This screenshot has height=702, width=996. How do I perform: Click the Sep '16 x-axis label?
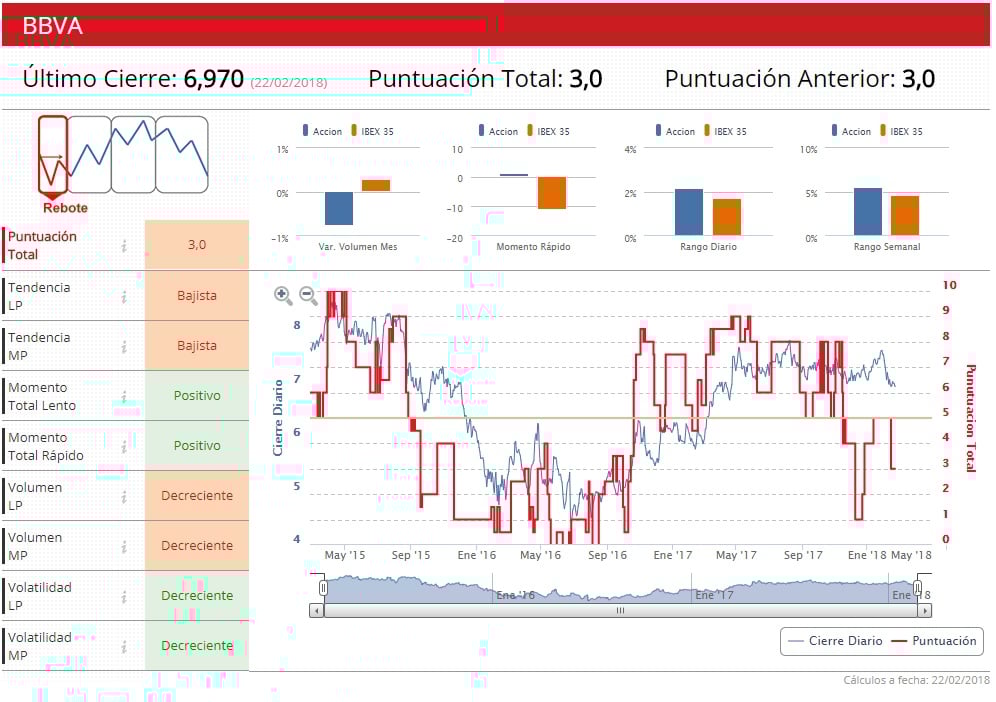607,555
